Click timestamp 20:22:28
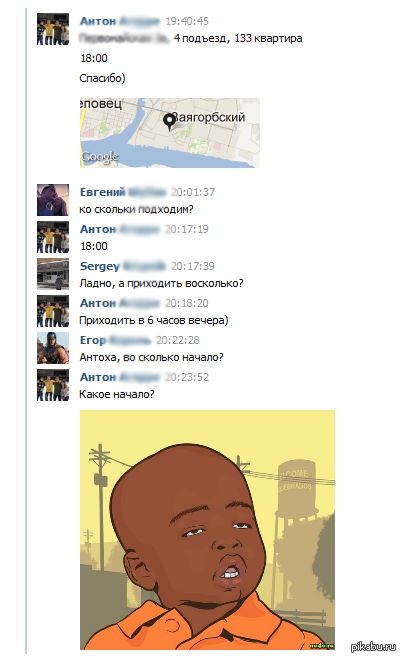Screen dimensions: 401x658 pyautogui.click(x=178, y=340)
